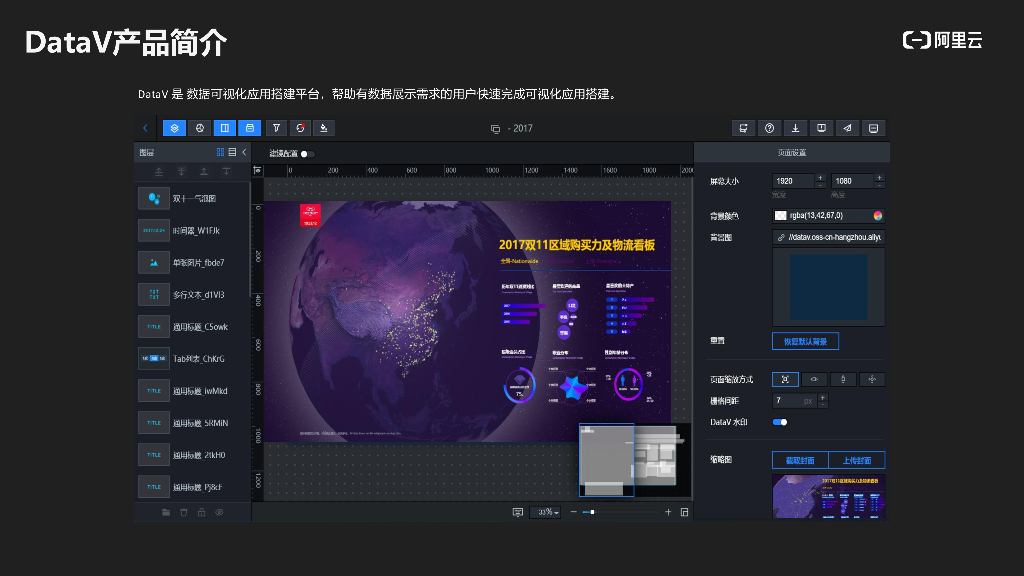The height and width of the screenshot is (576, 1024).
Task: Switch layer list to thumbnail grid view
Action: pos(221,152)
